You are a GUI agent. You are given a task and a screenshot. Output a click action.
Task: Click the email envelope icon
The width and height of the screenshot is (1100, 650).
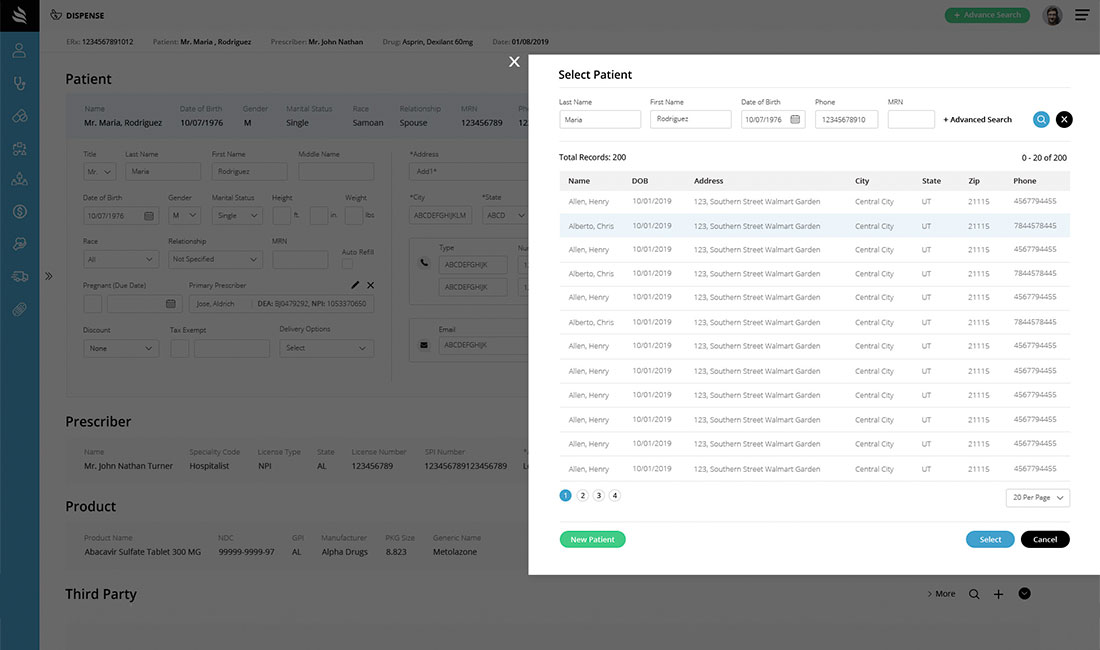pyautogui.click(x=424, y=345)
